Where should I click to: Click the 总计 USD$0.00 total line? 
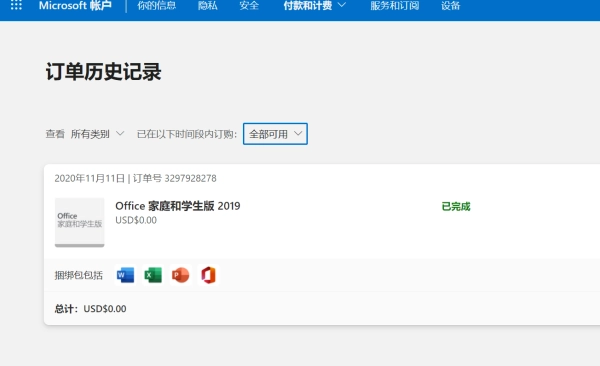coord(90,309)
